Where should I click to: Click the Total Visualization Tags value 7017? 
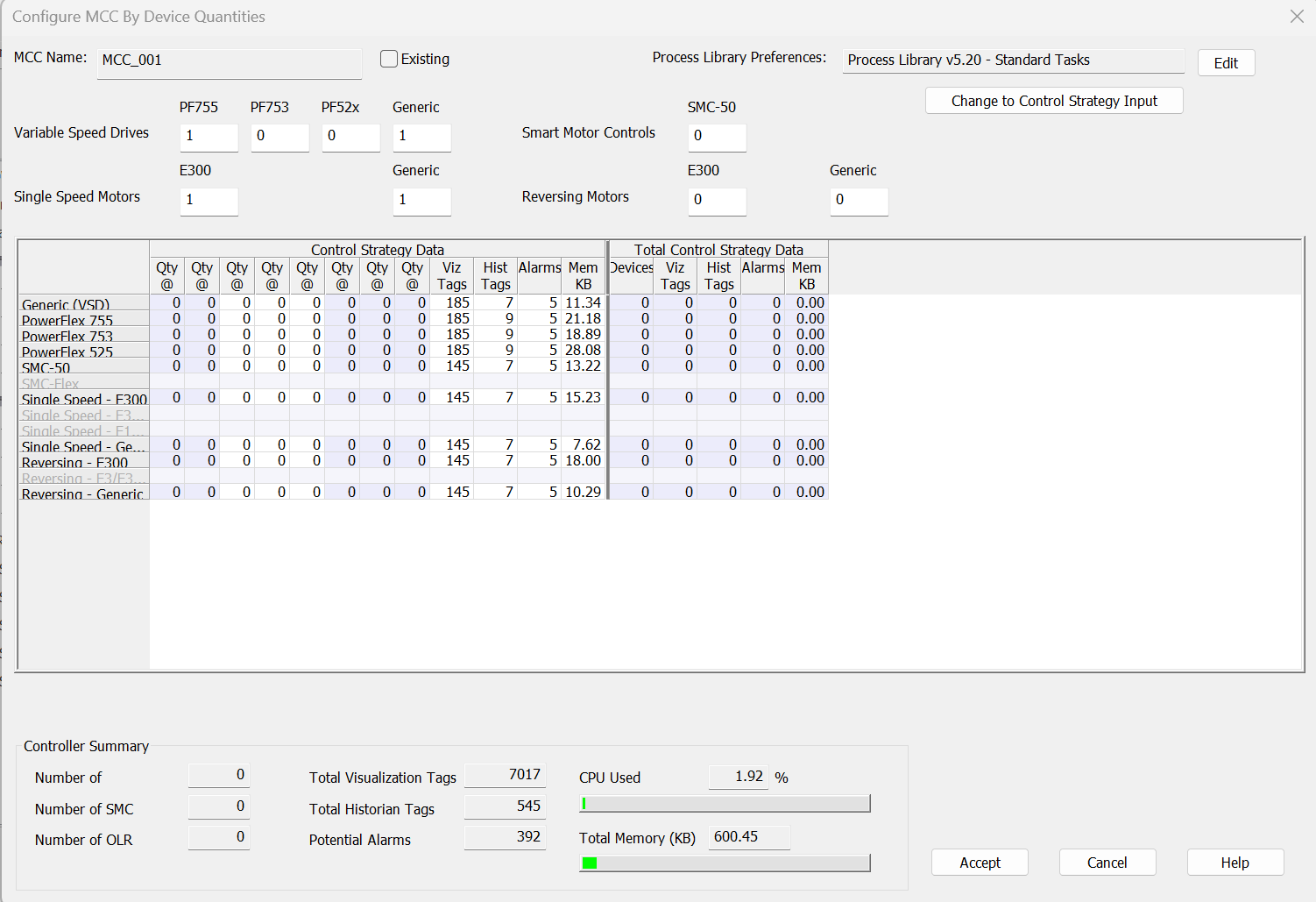[x=505, y=775]
